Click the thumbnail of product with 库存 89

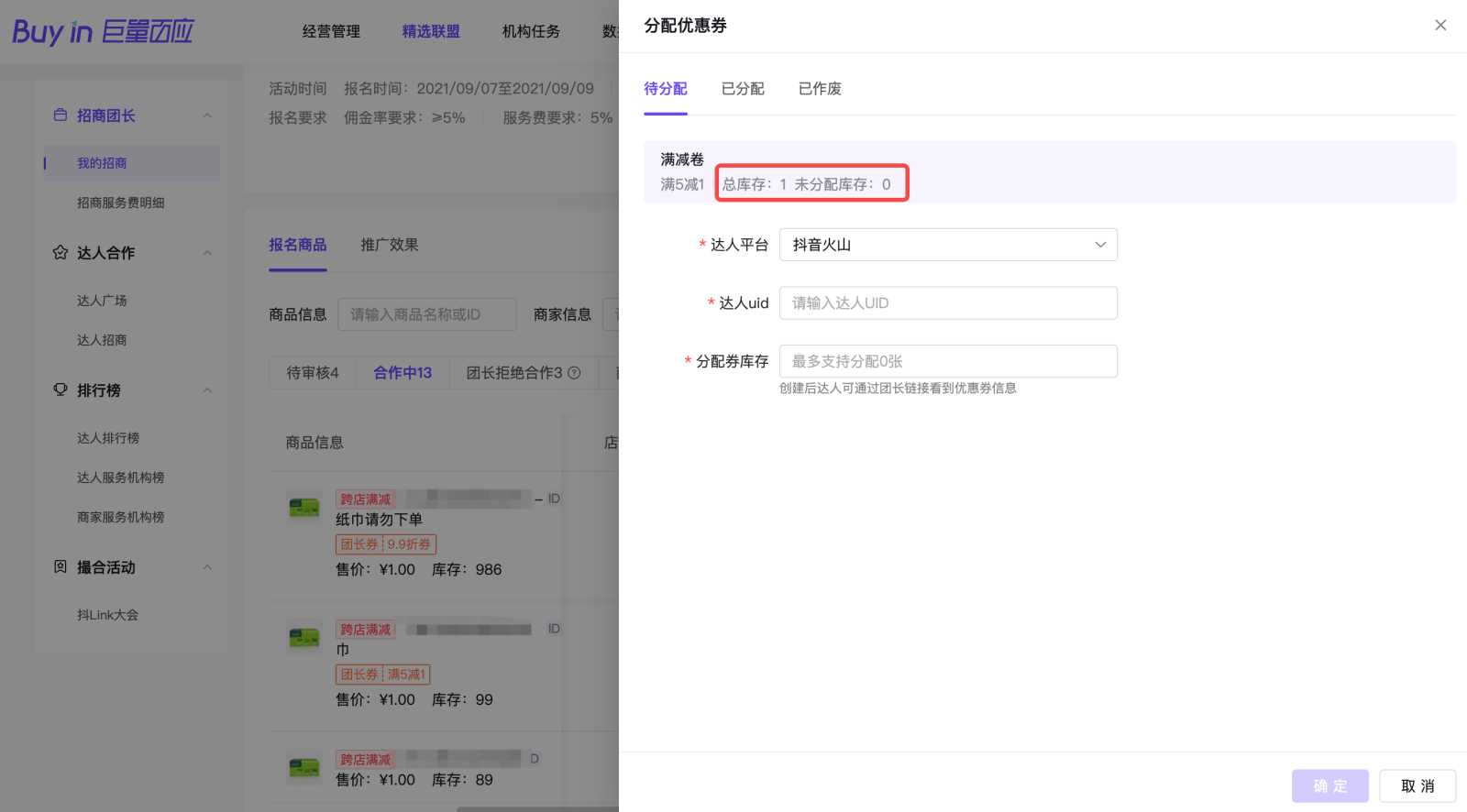pos(304,766)
